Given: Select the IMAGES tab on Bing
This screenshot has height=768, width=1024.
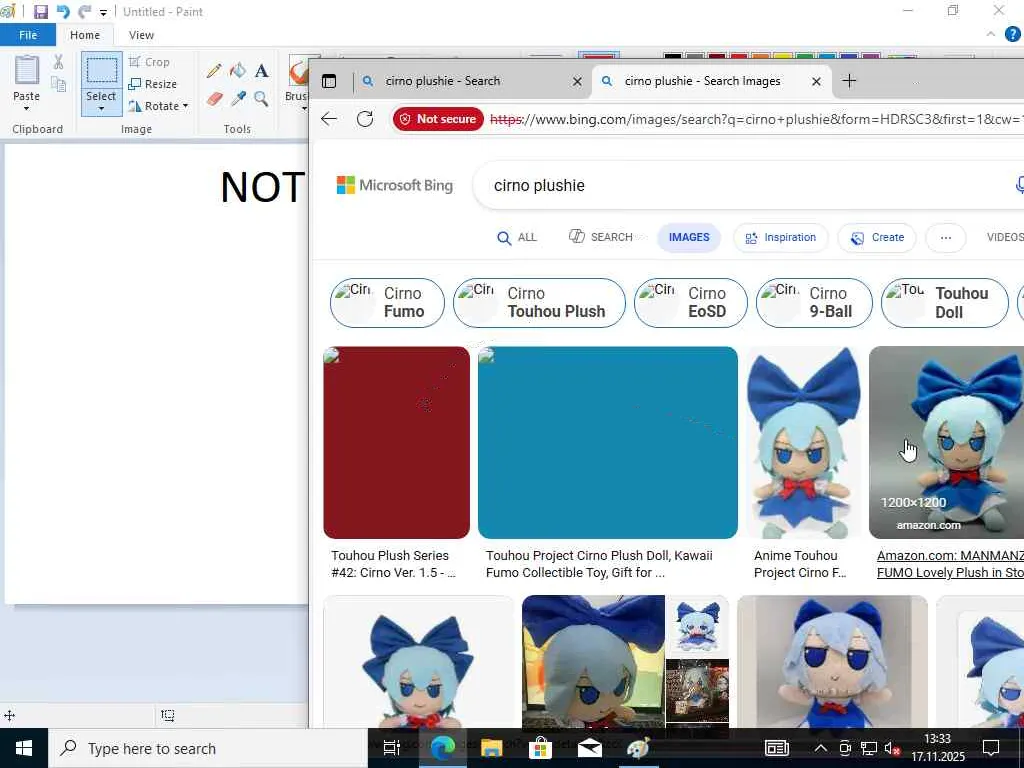Looking at the screenshot, I should click(x=689, y=238).
